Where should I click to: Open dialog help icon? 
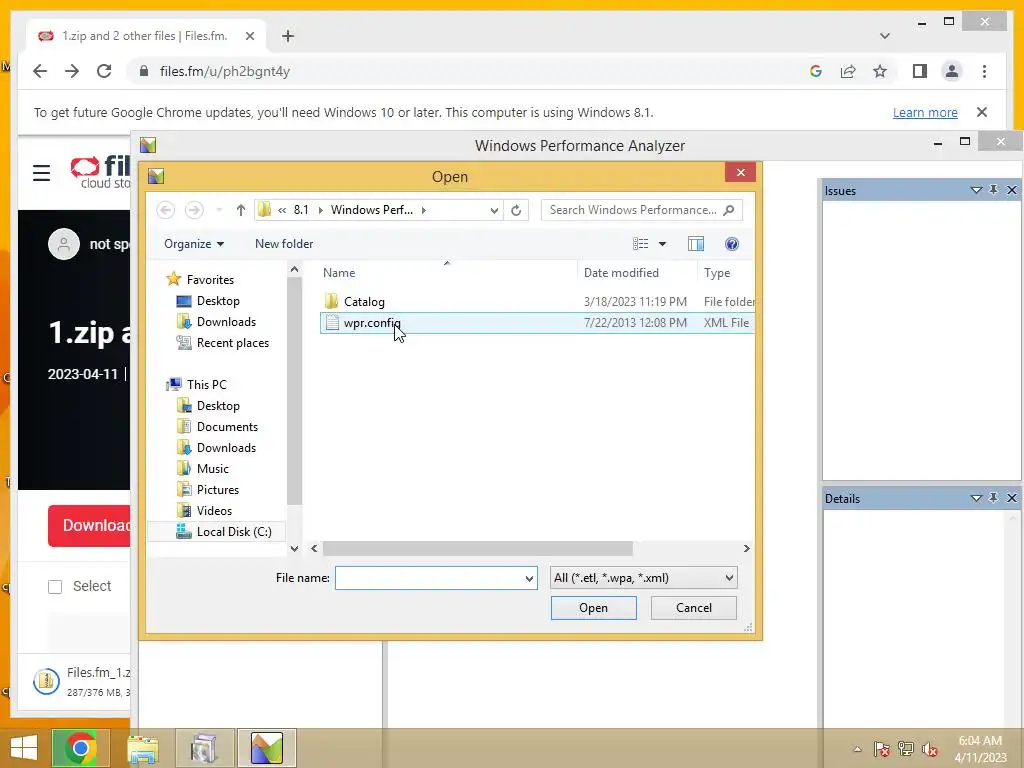tap(731, 244)
